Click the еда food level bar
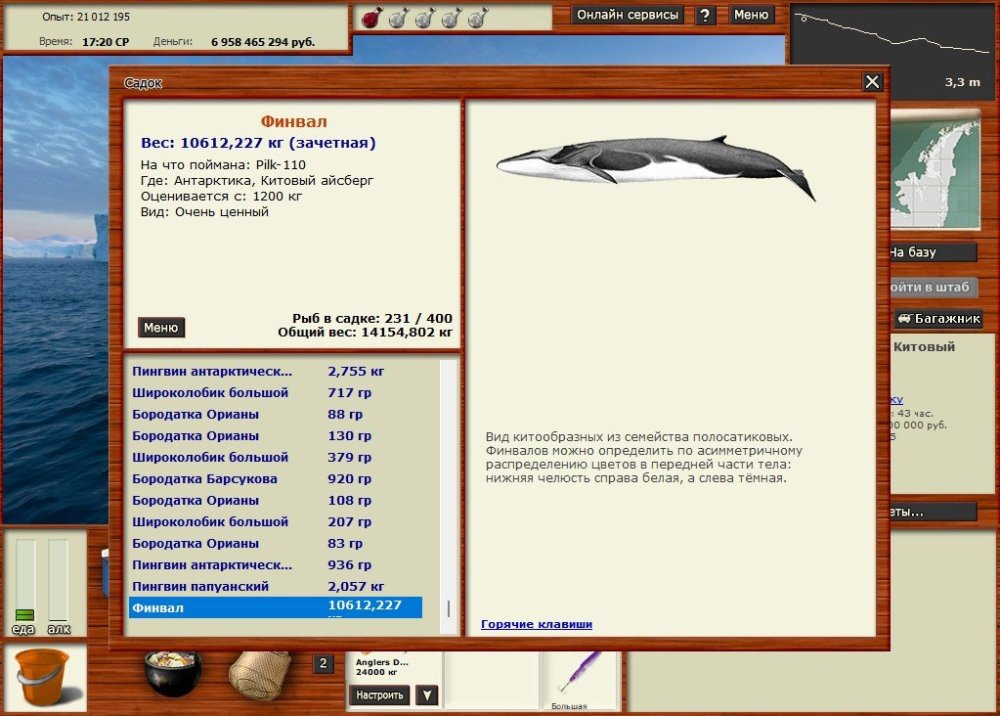Screen dimensions: 1000x716 tap(26, 580)
